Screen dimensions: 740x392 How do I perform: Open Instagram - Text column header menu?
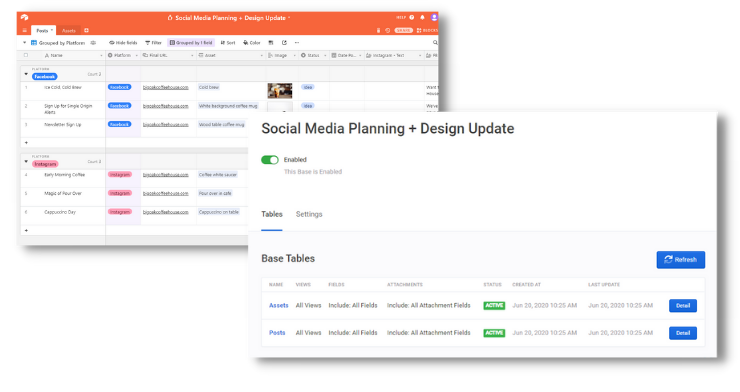(420, 56)
